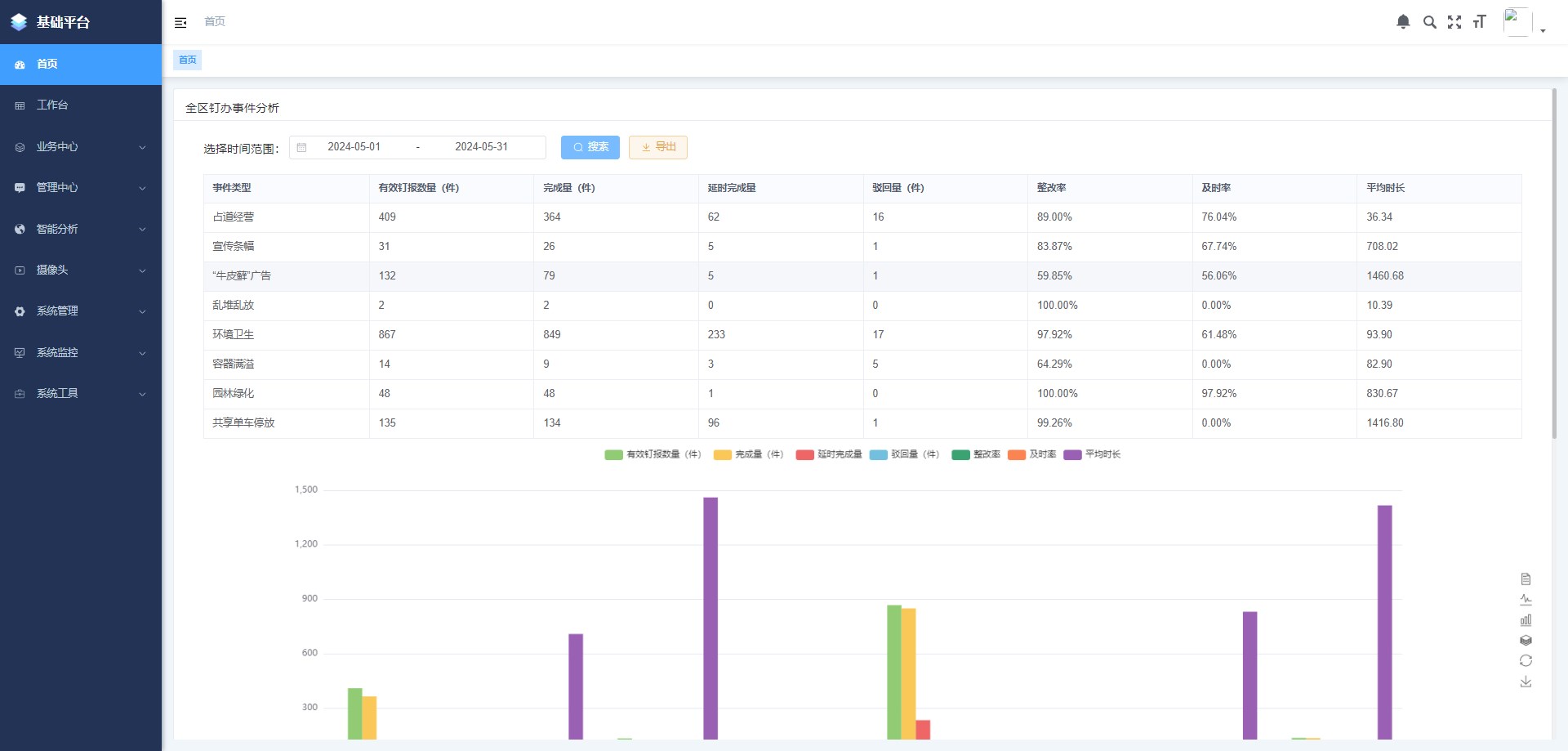Image resolution: width=1568 pixels, height=751 pixels.
Task: Toggle 有效钉报数量 series in legend
Action: pyautogui.click(x=653, y=454)
